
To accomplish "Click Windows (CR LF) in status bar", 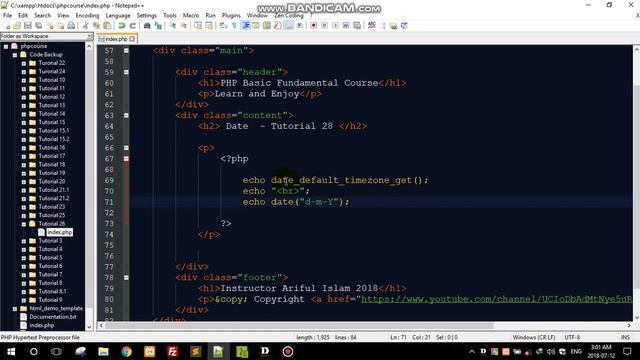I will click(534, 338).
